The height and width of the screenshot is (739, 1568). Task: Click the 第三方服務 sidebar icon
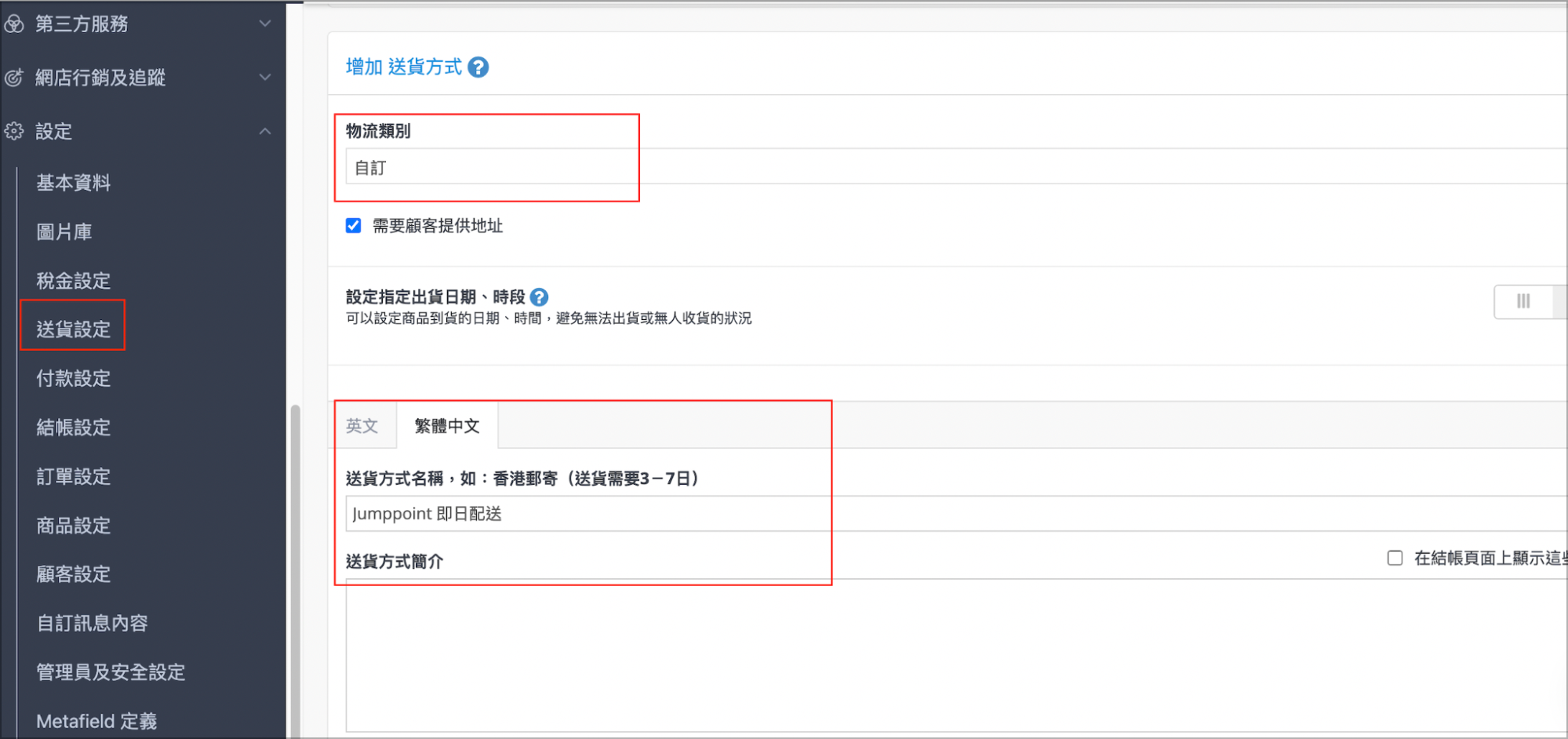(x=14, y=24)
